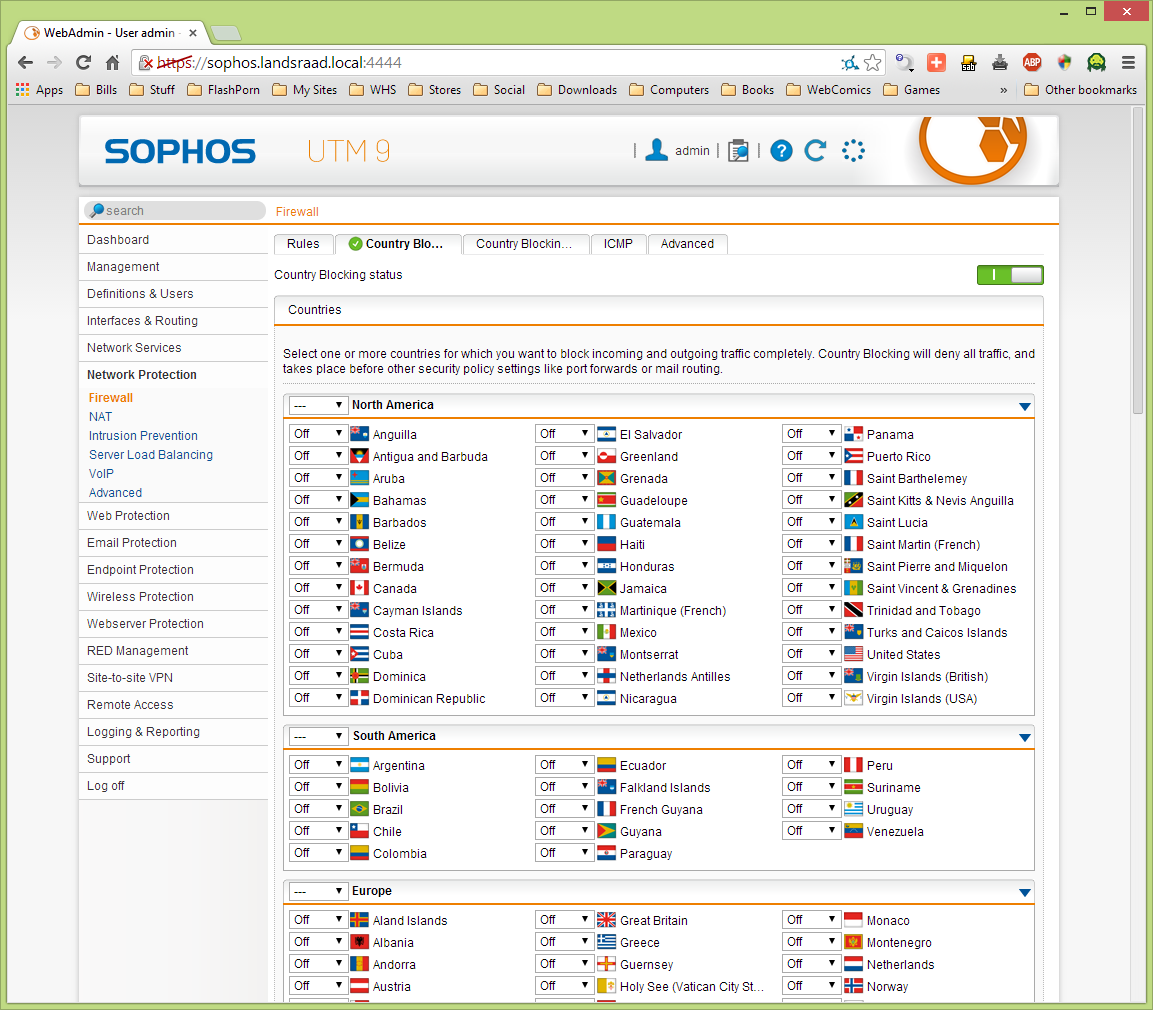1153x1010 pixels.
Task: Open the blocking dropdown for Argentina
Action: 318,764
